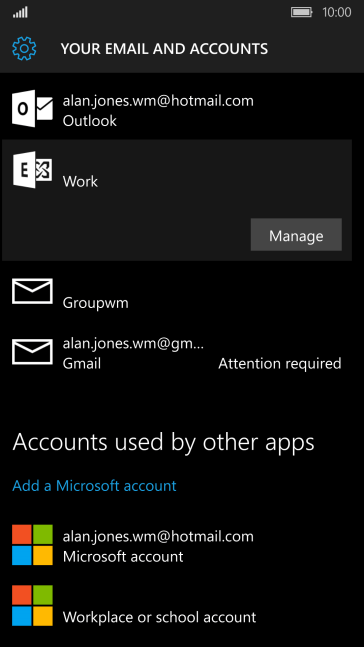Tap the Your Email and Accounts header
This screenshot has width=364, height=647.
(x=164, y=49)
